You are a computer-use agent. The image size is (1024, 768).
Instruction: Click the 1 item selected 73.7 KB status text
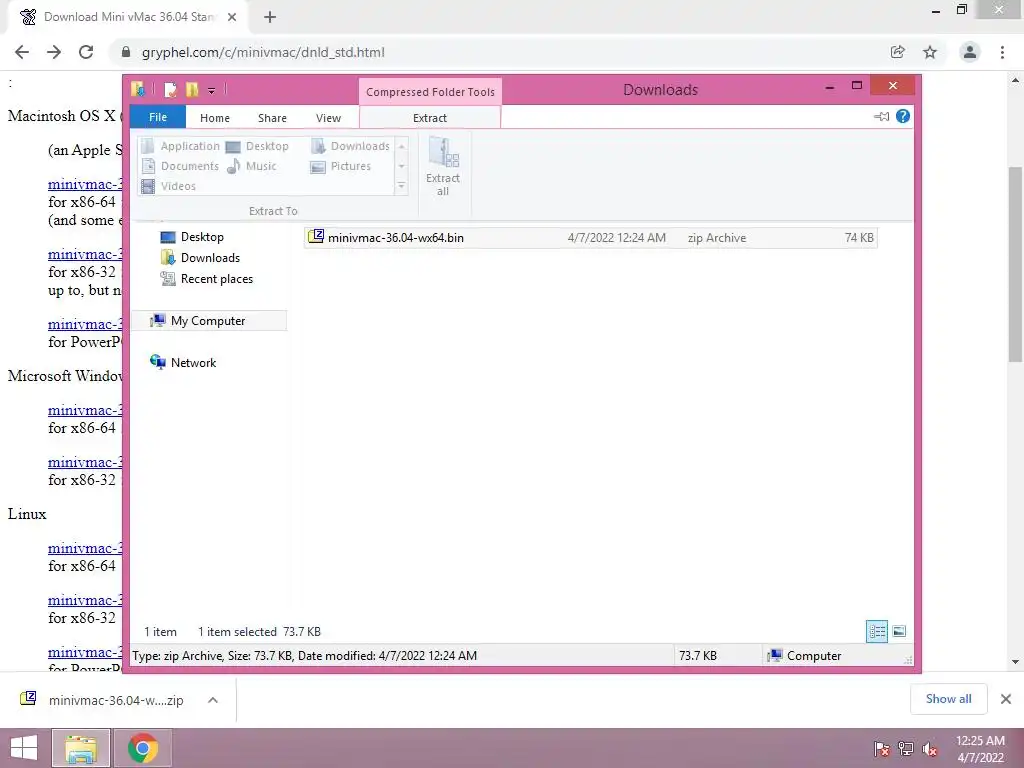point(259,632)
